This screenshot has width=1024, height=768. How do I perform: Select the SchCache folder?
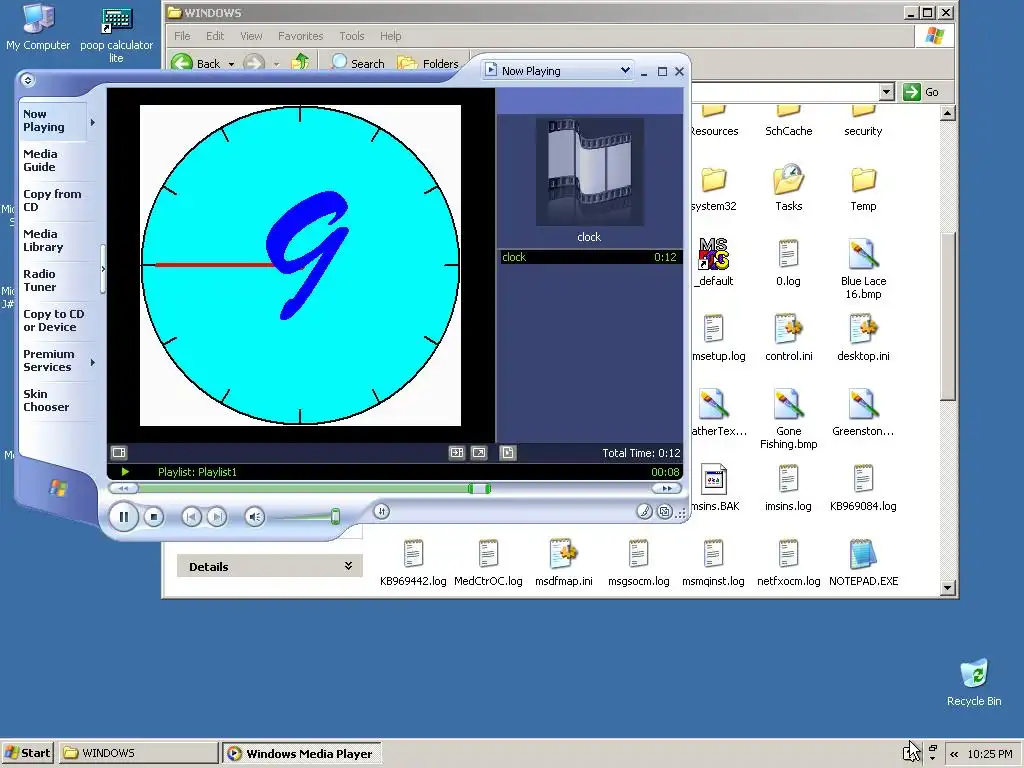click(x=788, y=122)
